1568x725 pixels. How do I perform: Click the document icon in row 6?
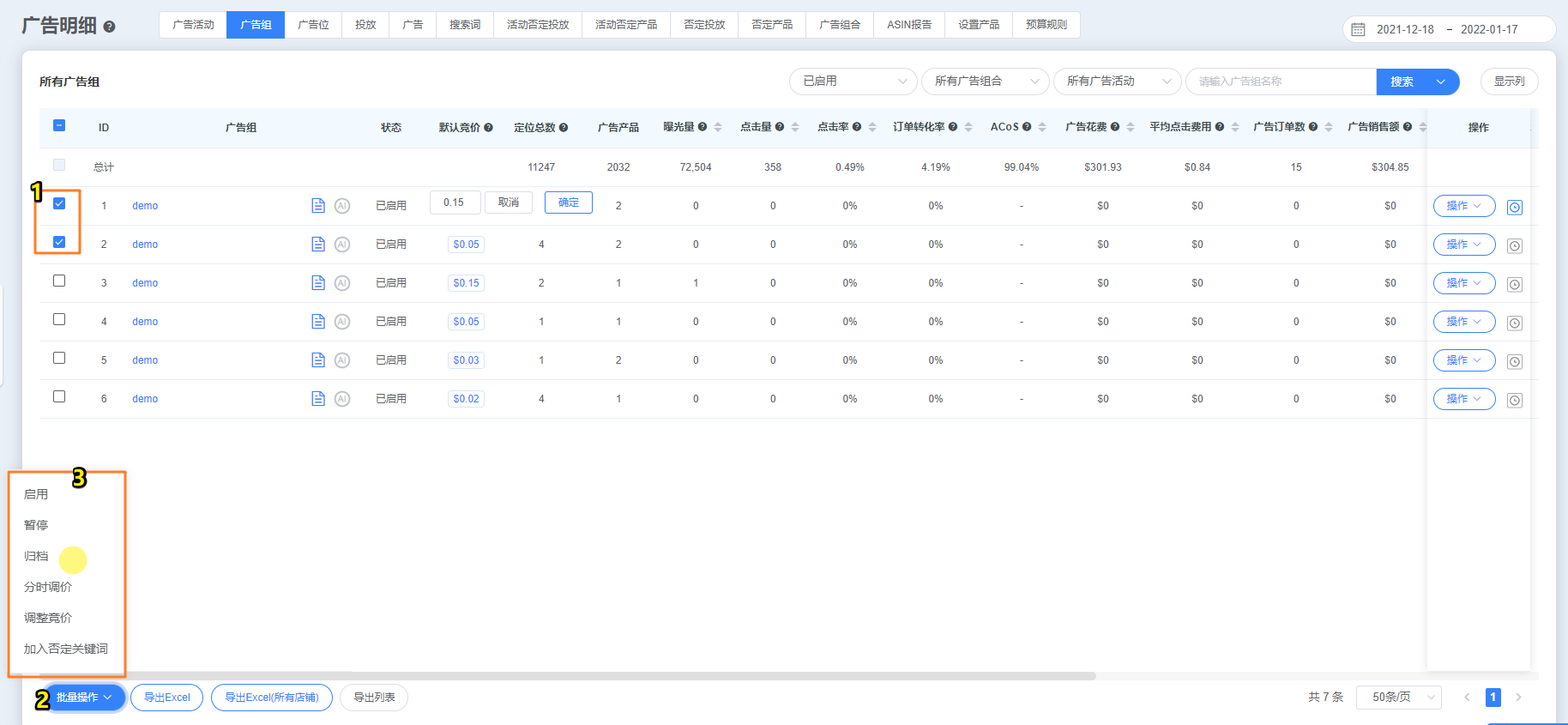[x=318, y=399]
